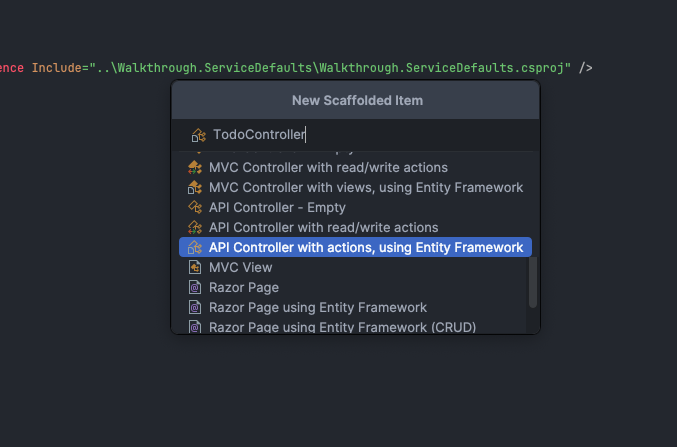Click the Razor Page icon
Screen dimensions: 677x447
196,287
